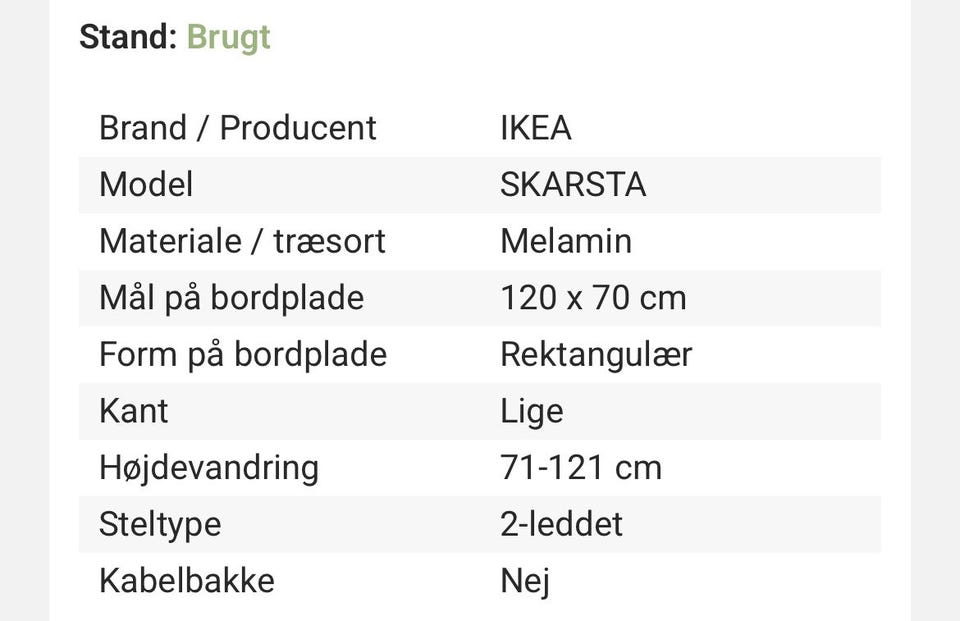Select the 'Brand / Producent' label
This screenshot has height=621, width=960.
coord(238,128)
